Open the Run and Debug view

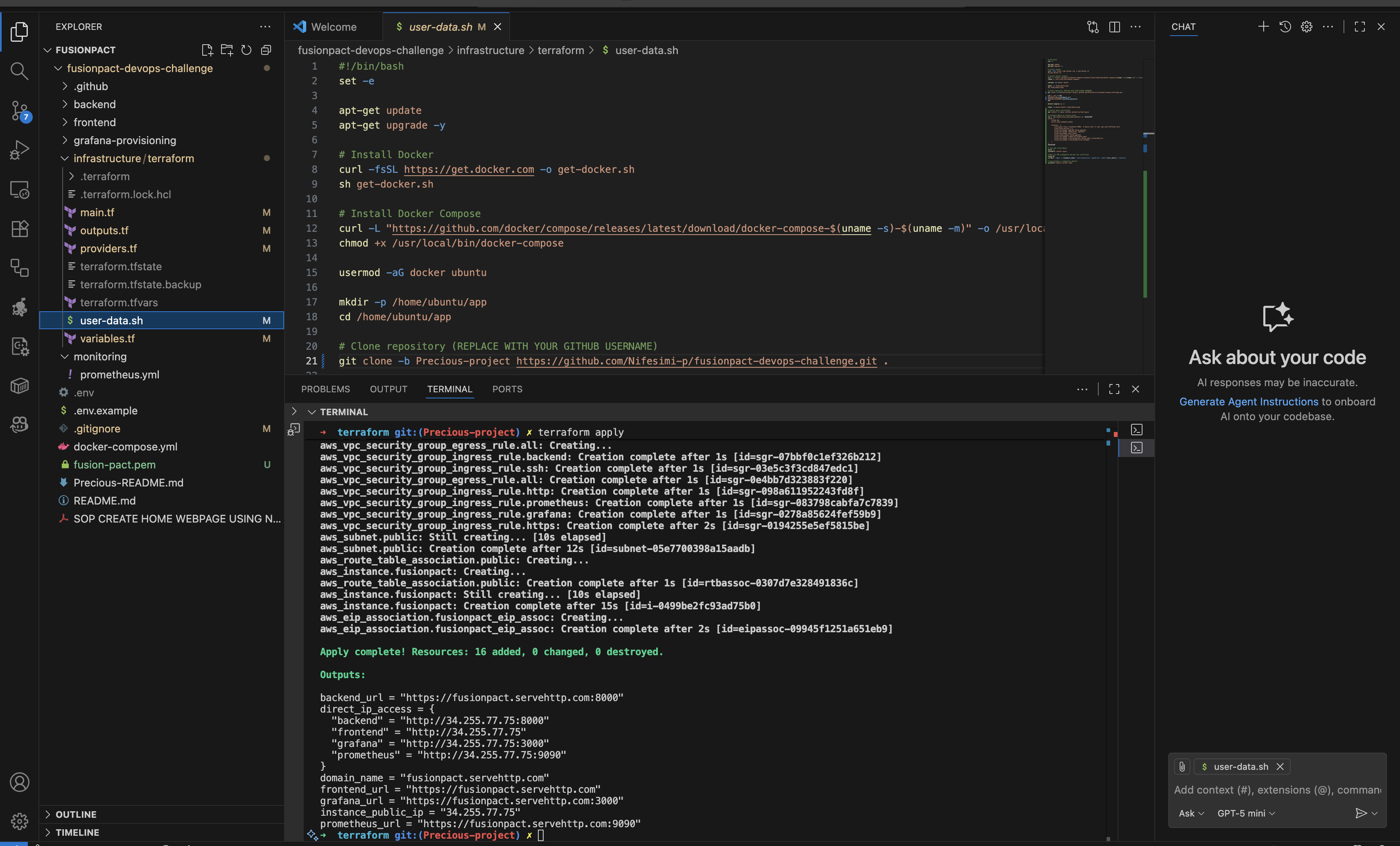[x=19, y=150]
